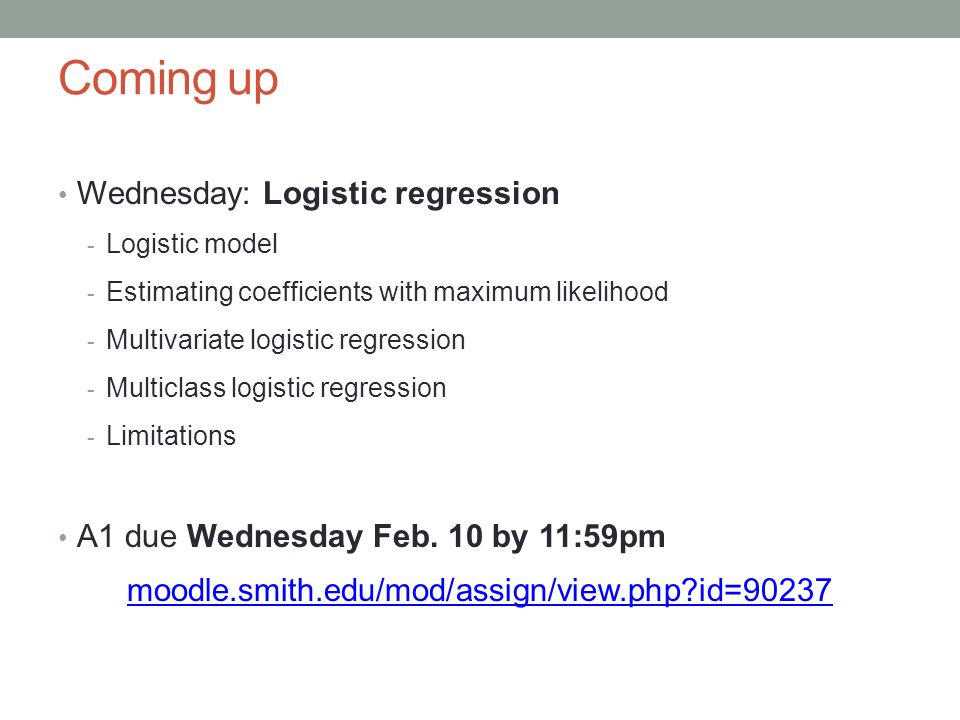Viewport: 960px width, 720px height.
Task: Click the 'Limitations' sub-bullet
Action: pyautogui.click(x=171, y=436)
